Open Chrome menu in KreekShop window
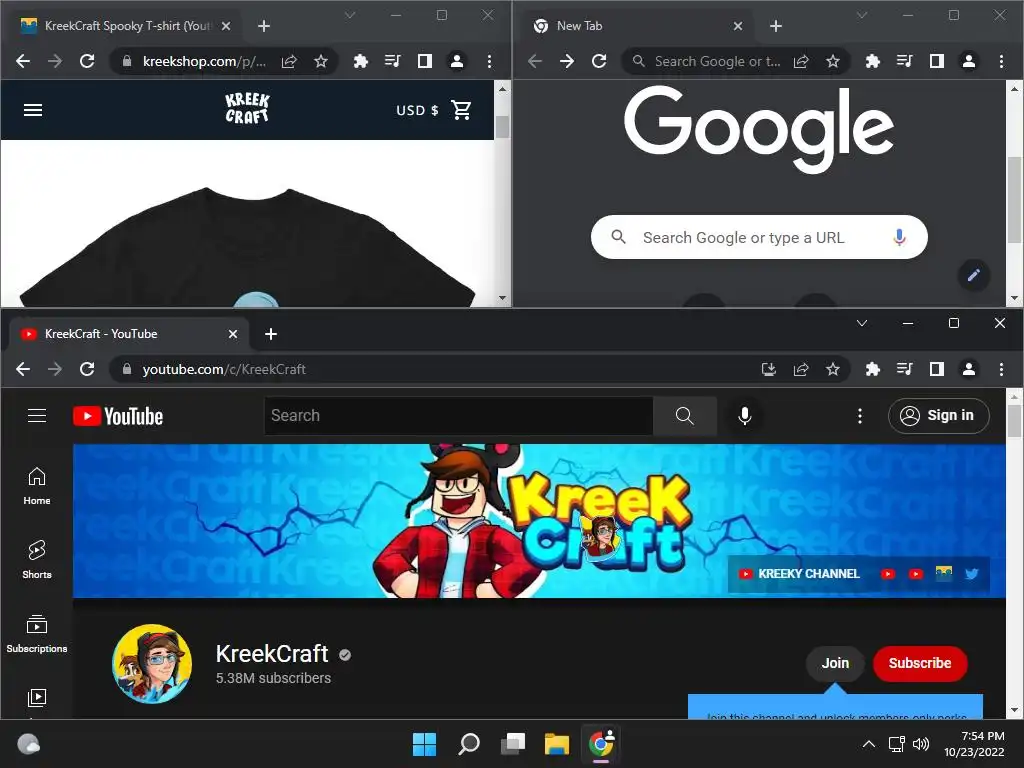 point(489,61)
